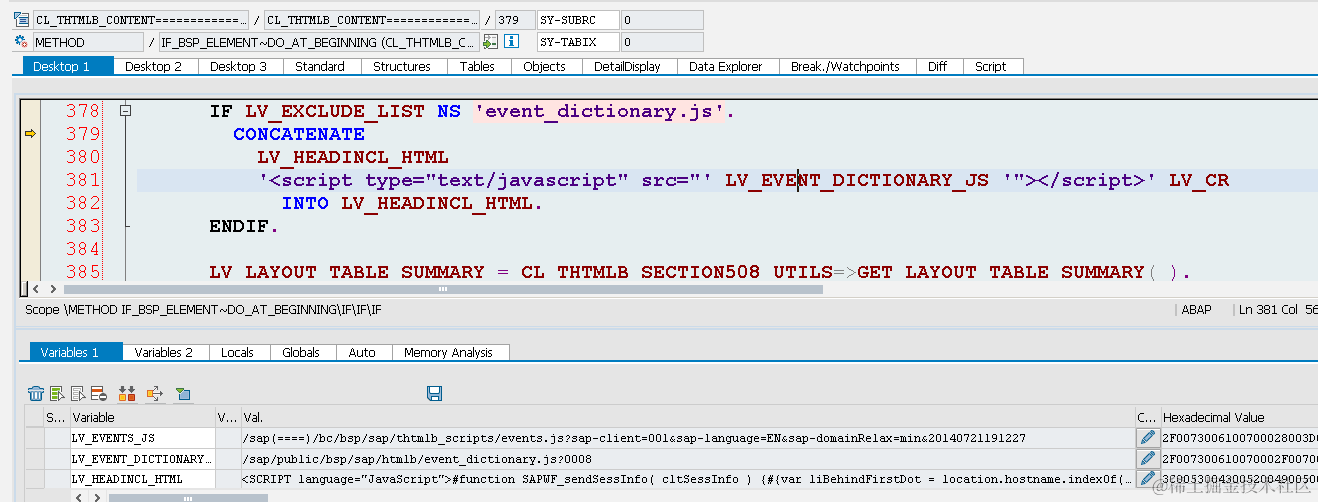1318x502 pixels.
Task: Click the red-minus remove row icon
Action: (x=98, y=394)
